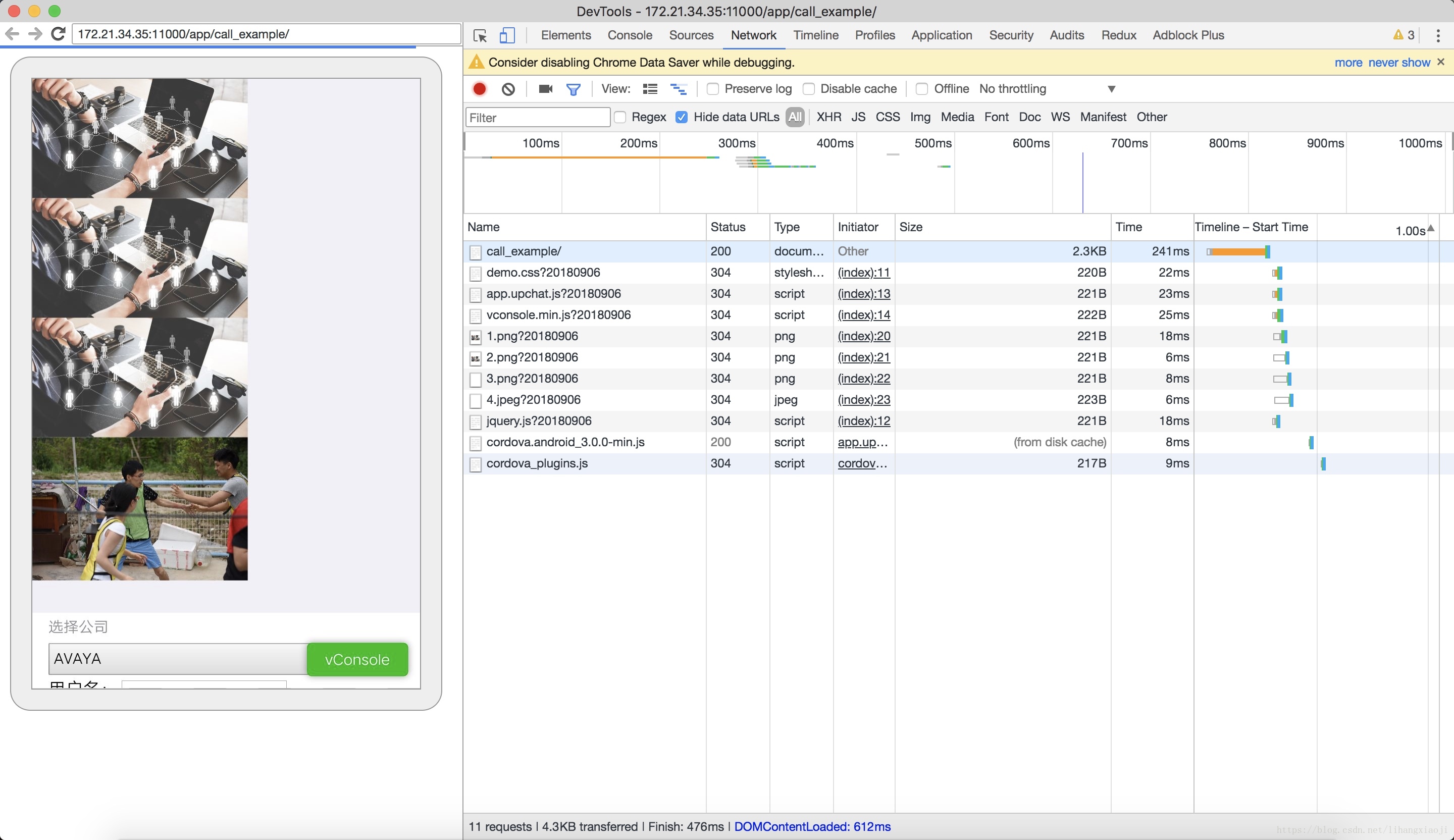Switch to the Console tab
Screen dimensions: 1454x840
click(x=630, y=35)
